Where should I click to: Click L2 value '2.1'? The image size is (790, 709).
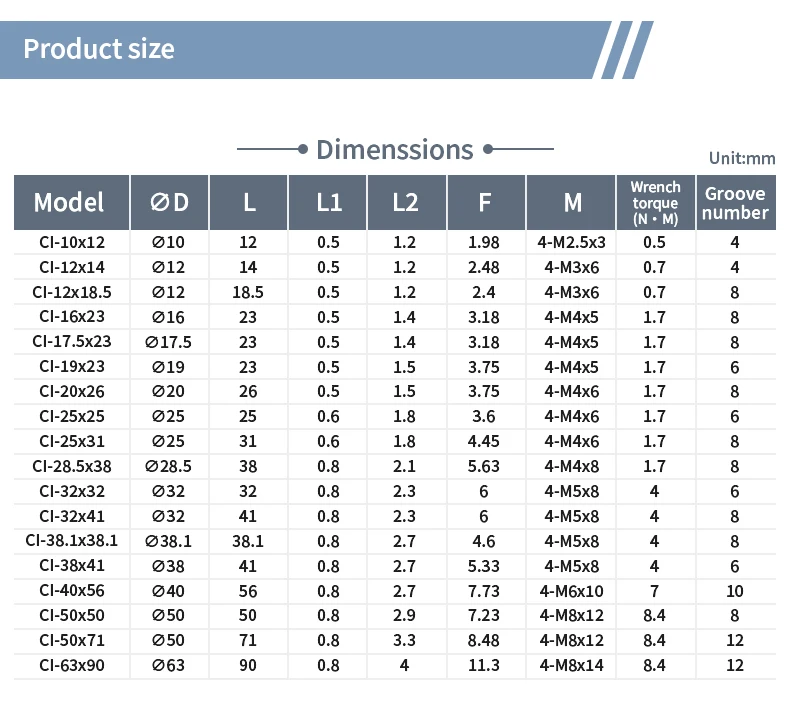(x=404, y=467)
